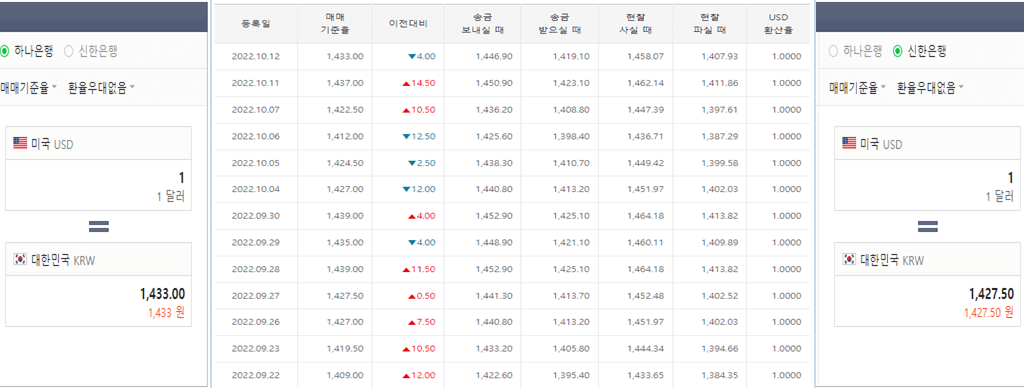The width and height of the screenshot is (1024, 388).
Task: Click the date 2022.10.12 in the table
Action: tap(255, 56)
